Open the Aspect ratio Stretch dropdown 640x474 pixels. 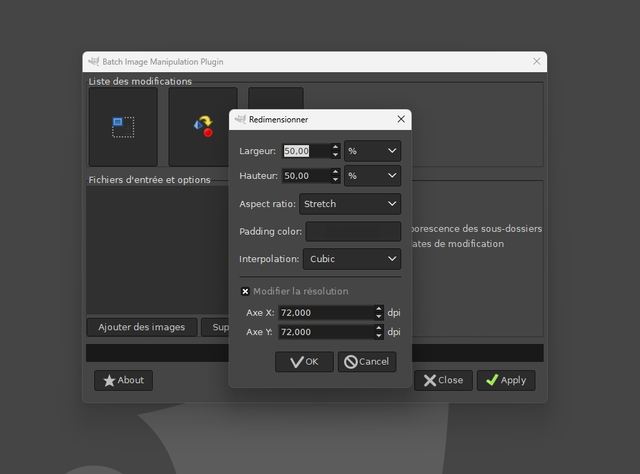click(x=350, y=204)
